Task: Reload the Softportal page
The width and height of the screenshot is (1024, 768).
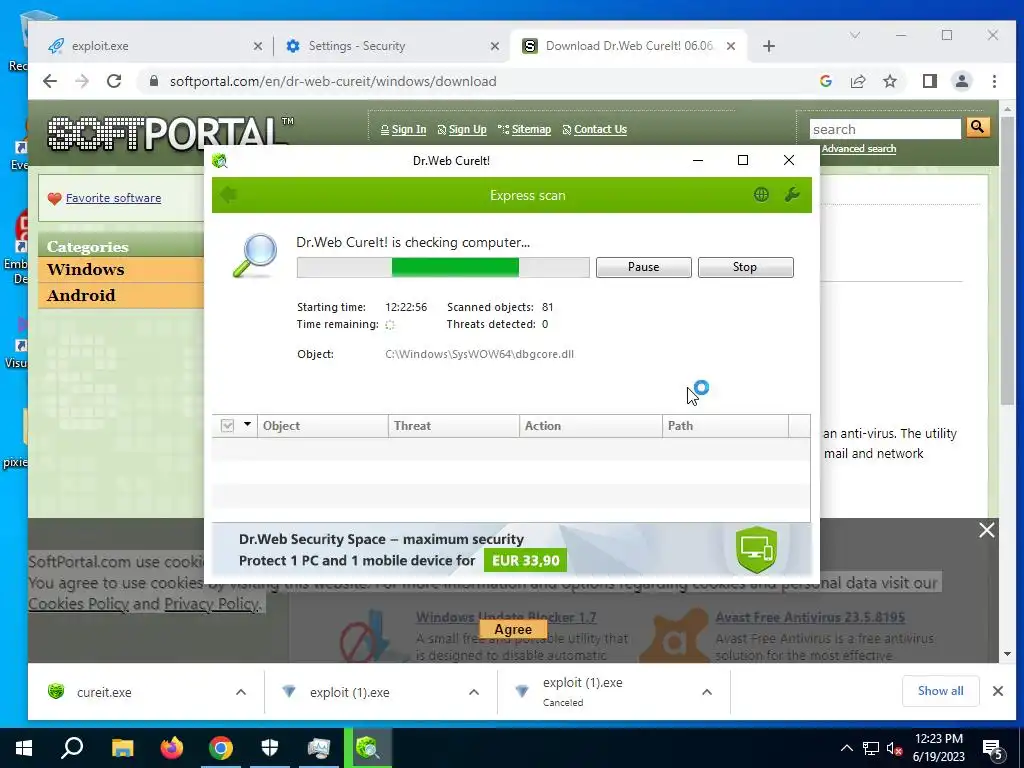Action: tap(114, 81)
